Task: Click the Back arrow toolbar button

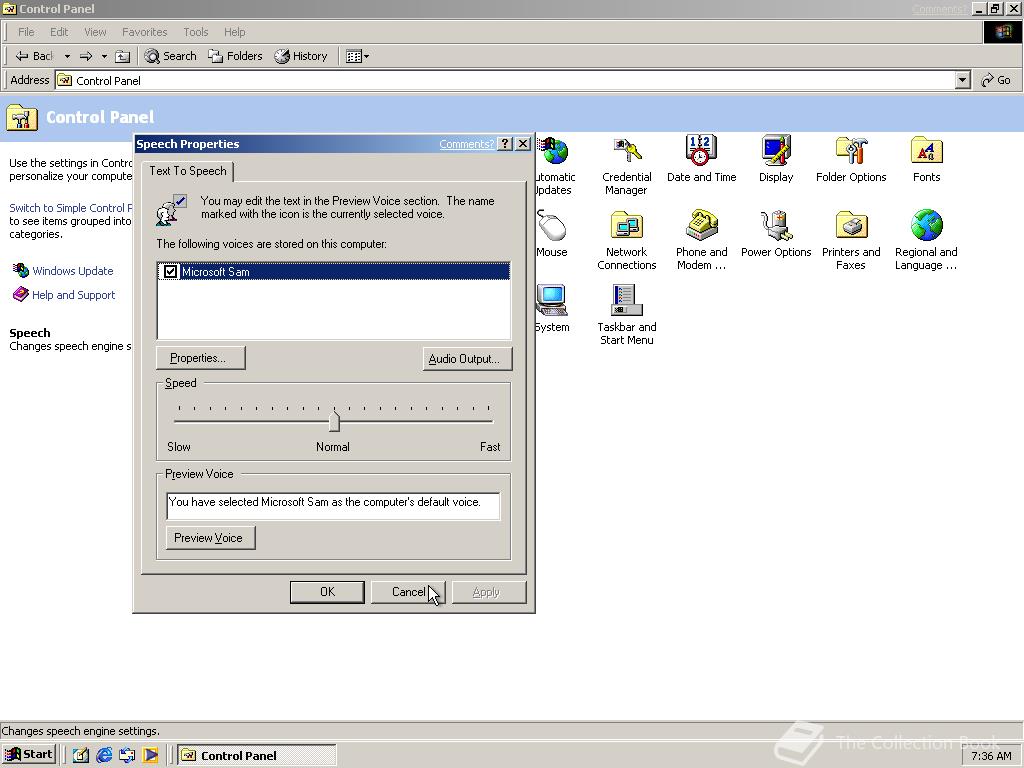Action: pyautogui.click(x=33, y=56)
